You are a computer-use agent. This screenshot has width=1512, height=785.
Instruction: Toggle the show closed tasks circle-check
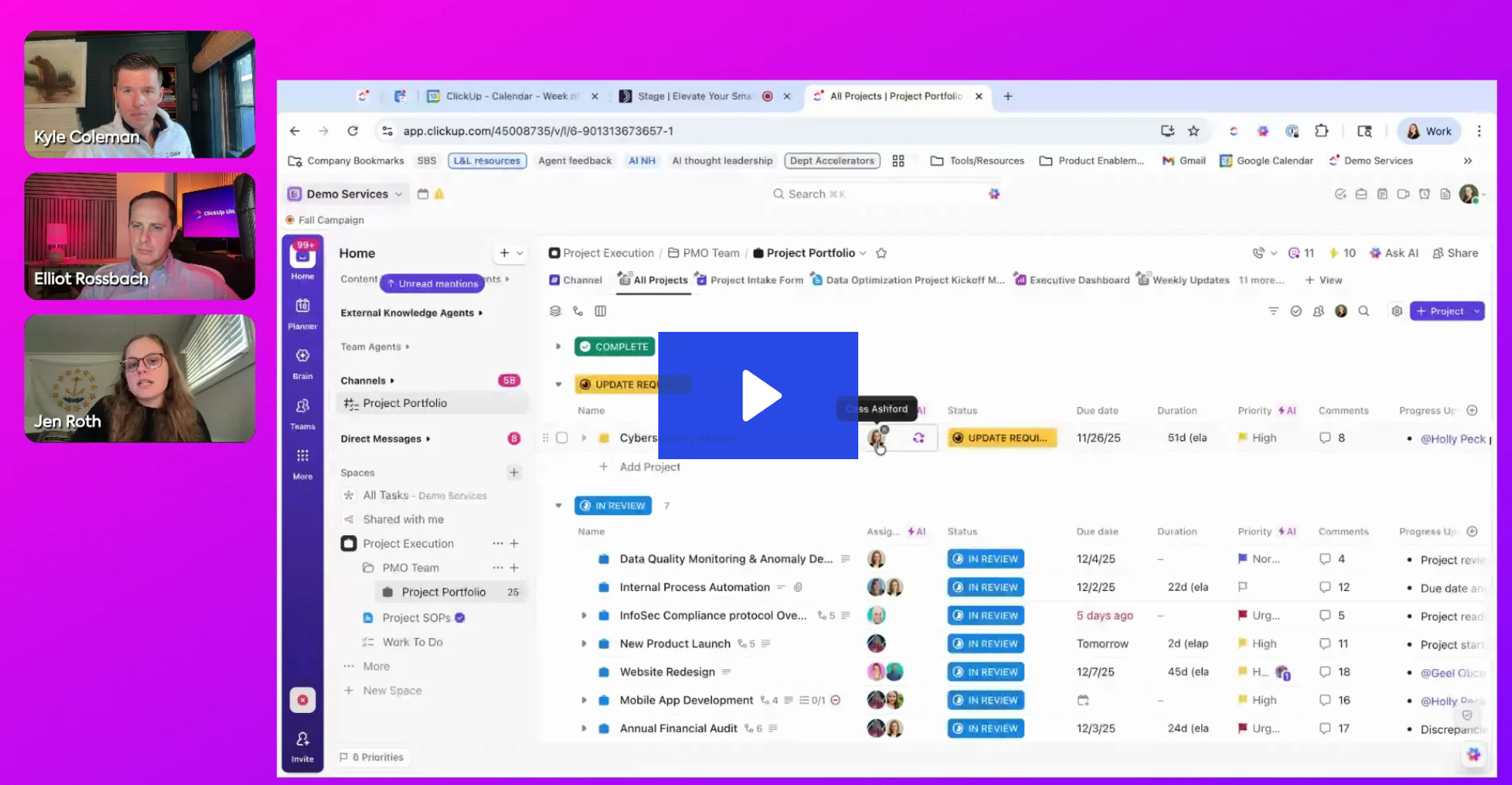tap(1296, 311)
